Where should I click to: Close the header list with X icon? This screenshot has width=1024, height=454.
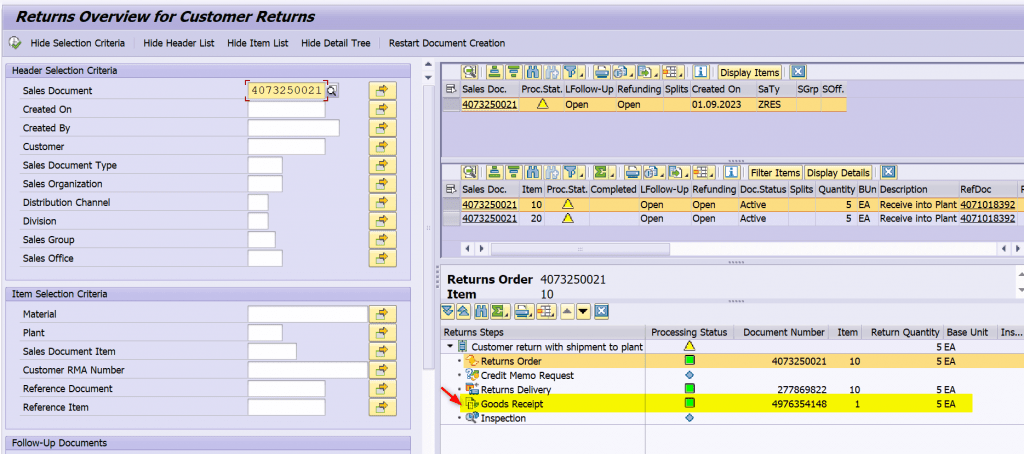[797, 72]
